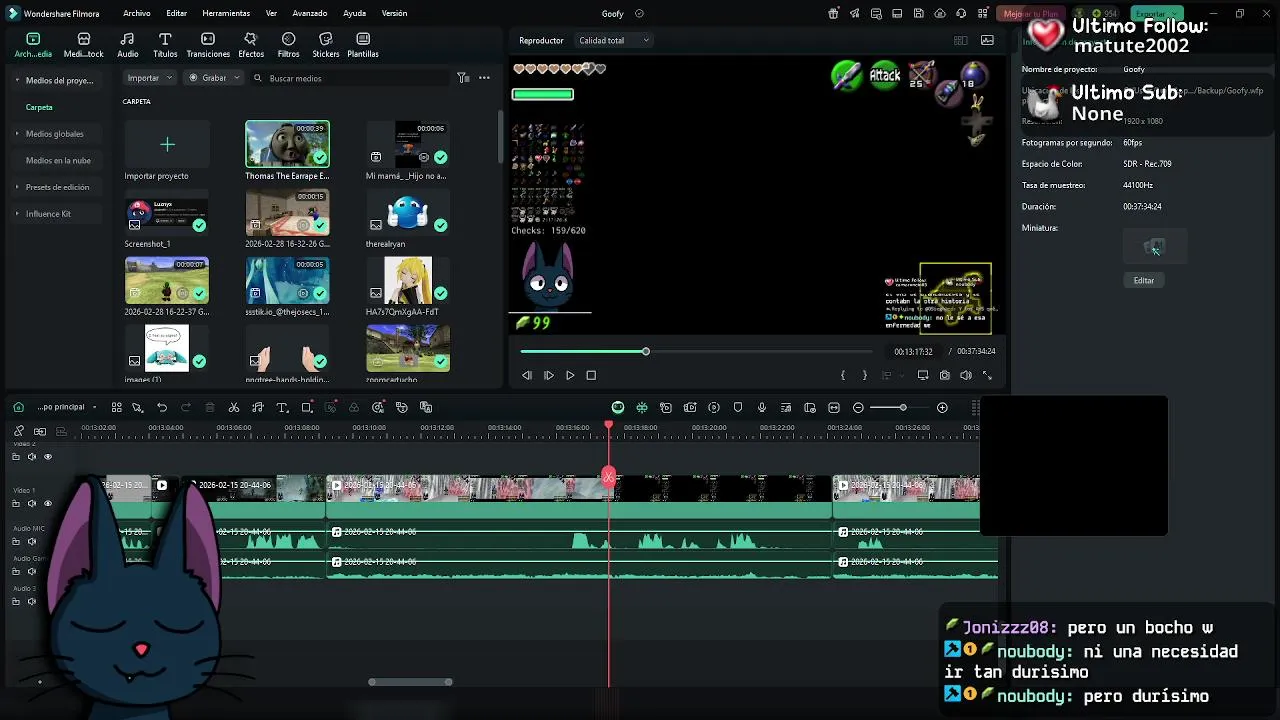Toggle Video 2 track visibility eye
Screen dimensions: 1280x720
tap(48, 457)
